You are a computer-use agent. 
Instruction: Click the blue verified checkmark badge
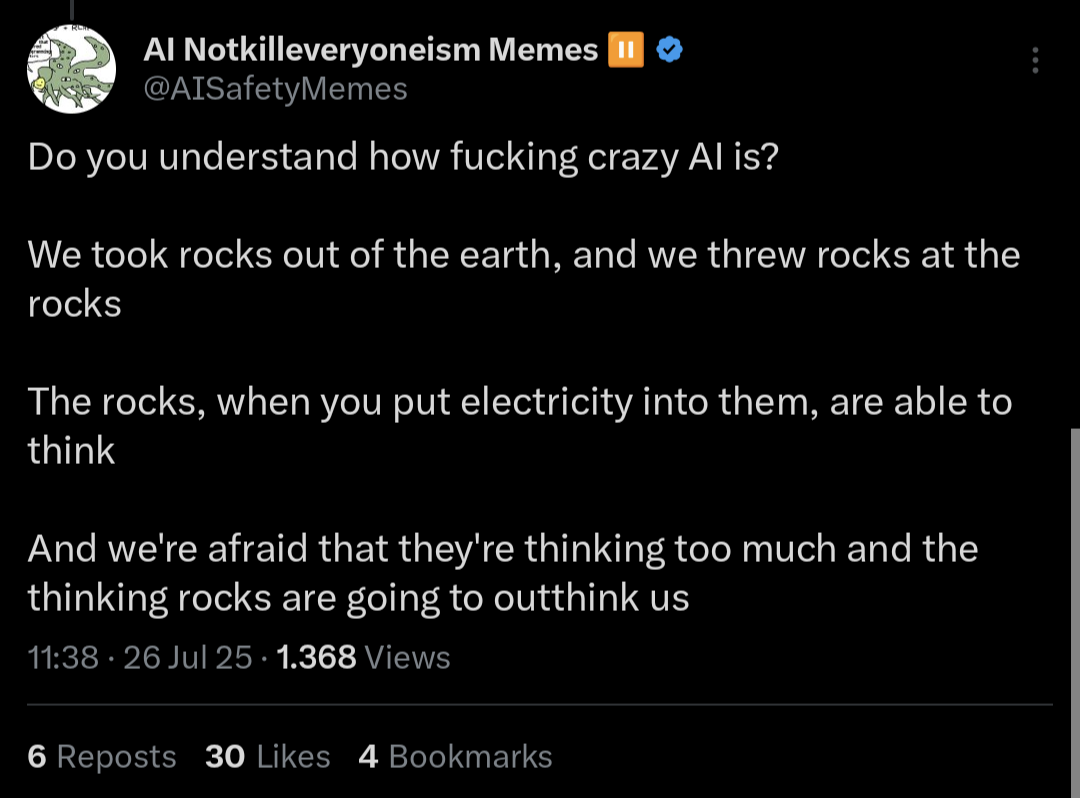tap(669, 49)
